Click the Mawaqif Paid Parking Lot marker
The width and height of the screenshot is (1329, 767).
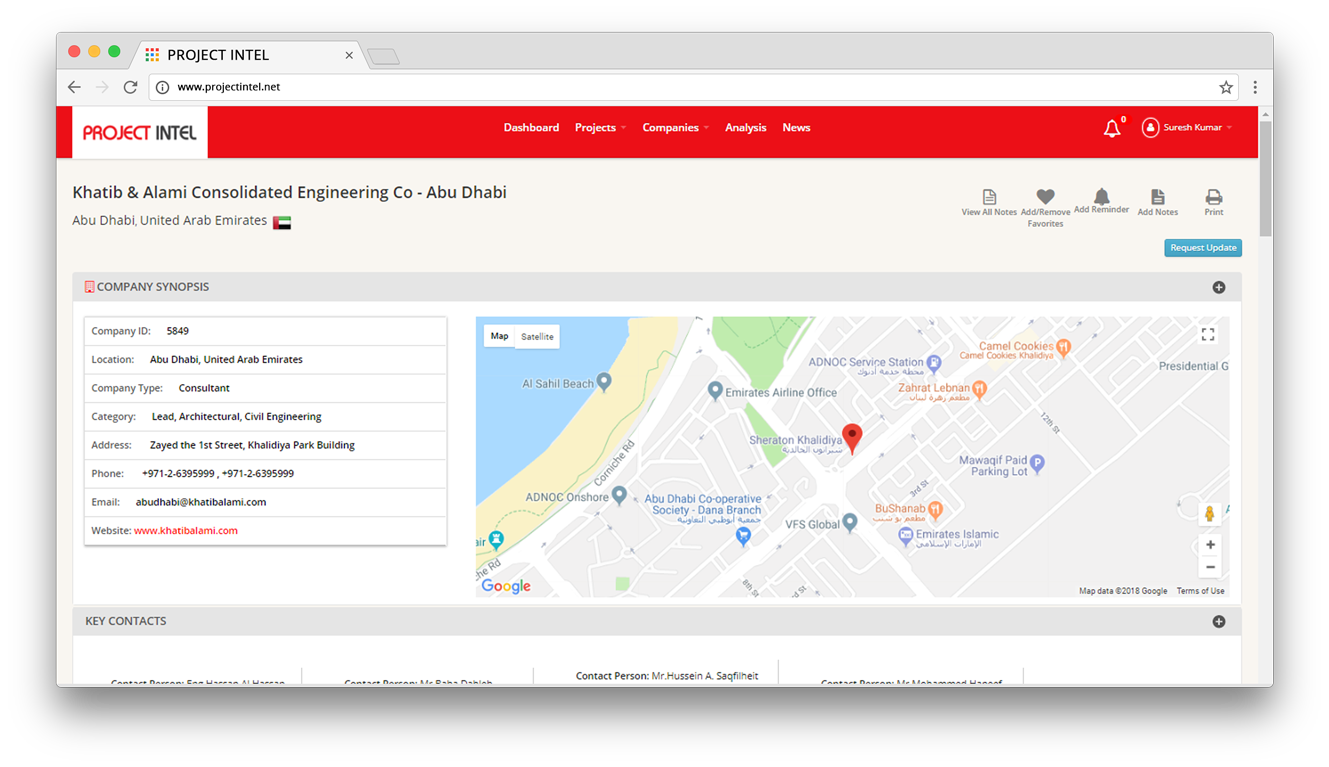(1037, 463)
